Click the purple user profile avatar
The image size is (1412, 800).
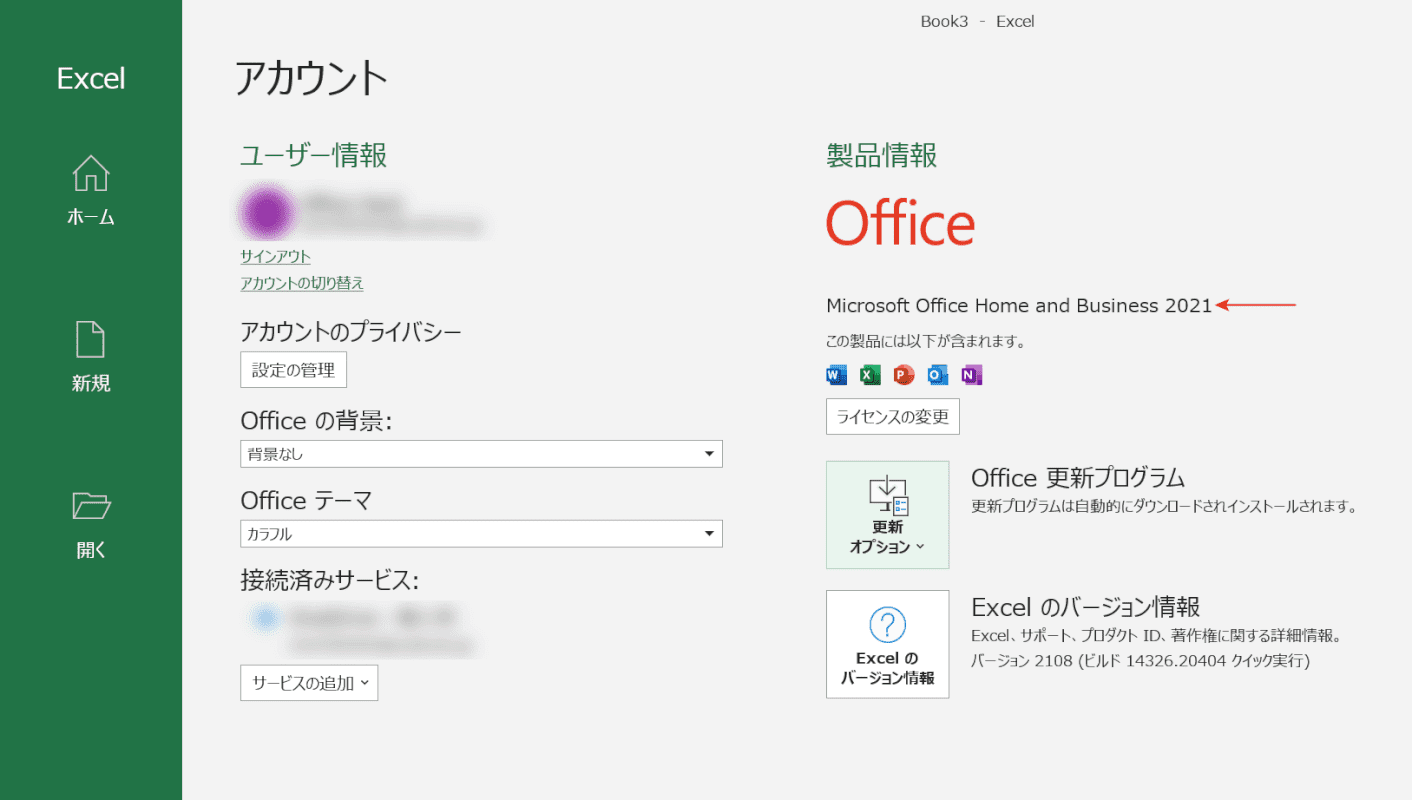[x=267, y=212]
